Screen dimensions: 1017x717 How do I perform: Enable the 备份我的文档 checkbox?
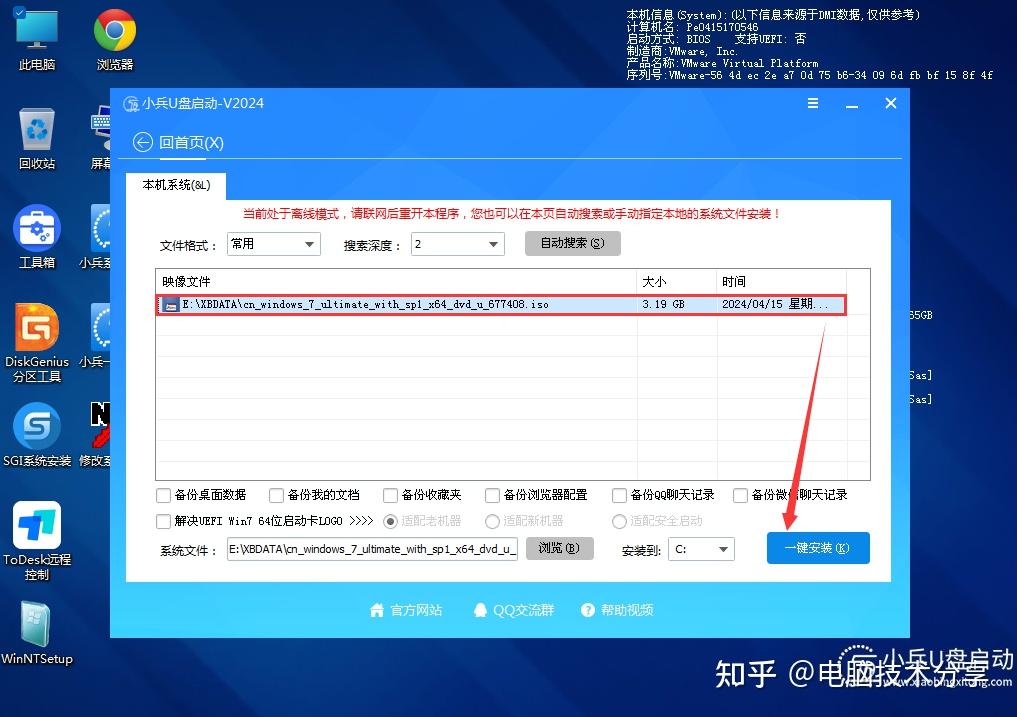pyautogui.click(x=276, y=494)
